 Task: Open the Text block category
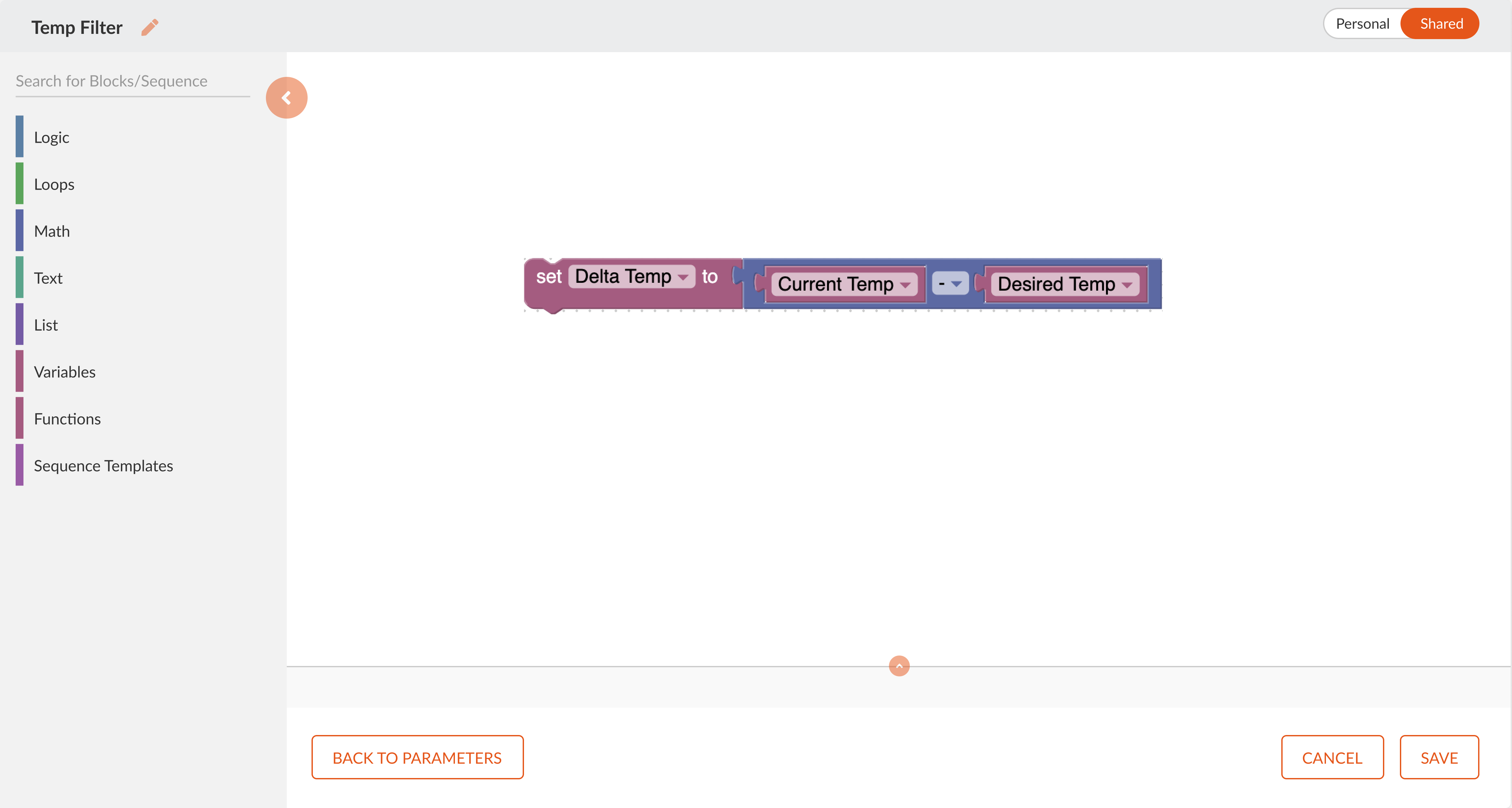tap(133, 278)
